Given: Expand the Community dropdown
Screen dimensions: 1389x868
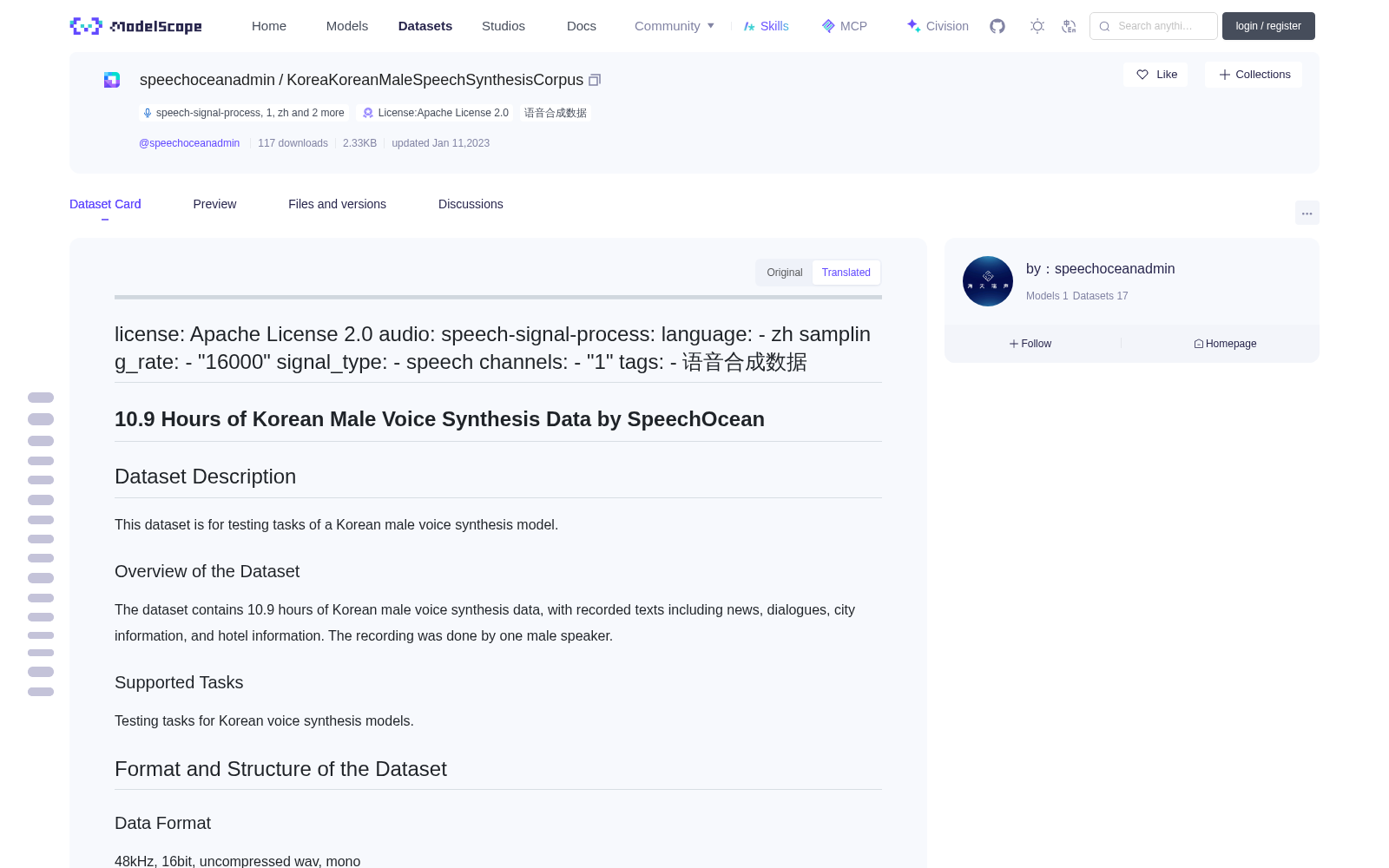Looking at the screenshot, I should [675, 26].
